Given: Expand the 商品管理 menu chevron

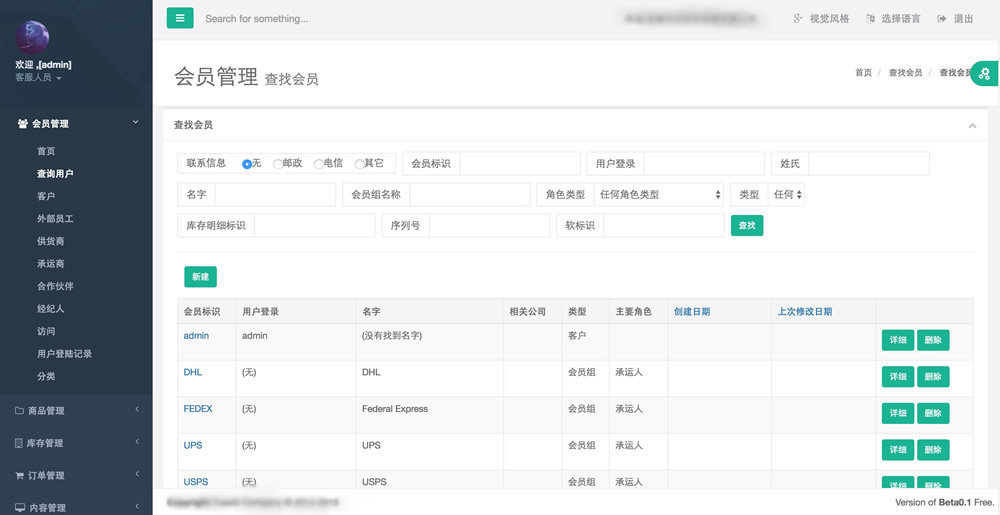Looking at the screenshot, I should pyautogui.click(x=136, y=410).
